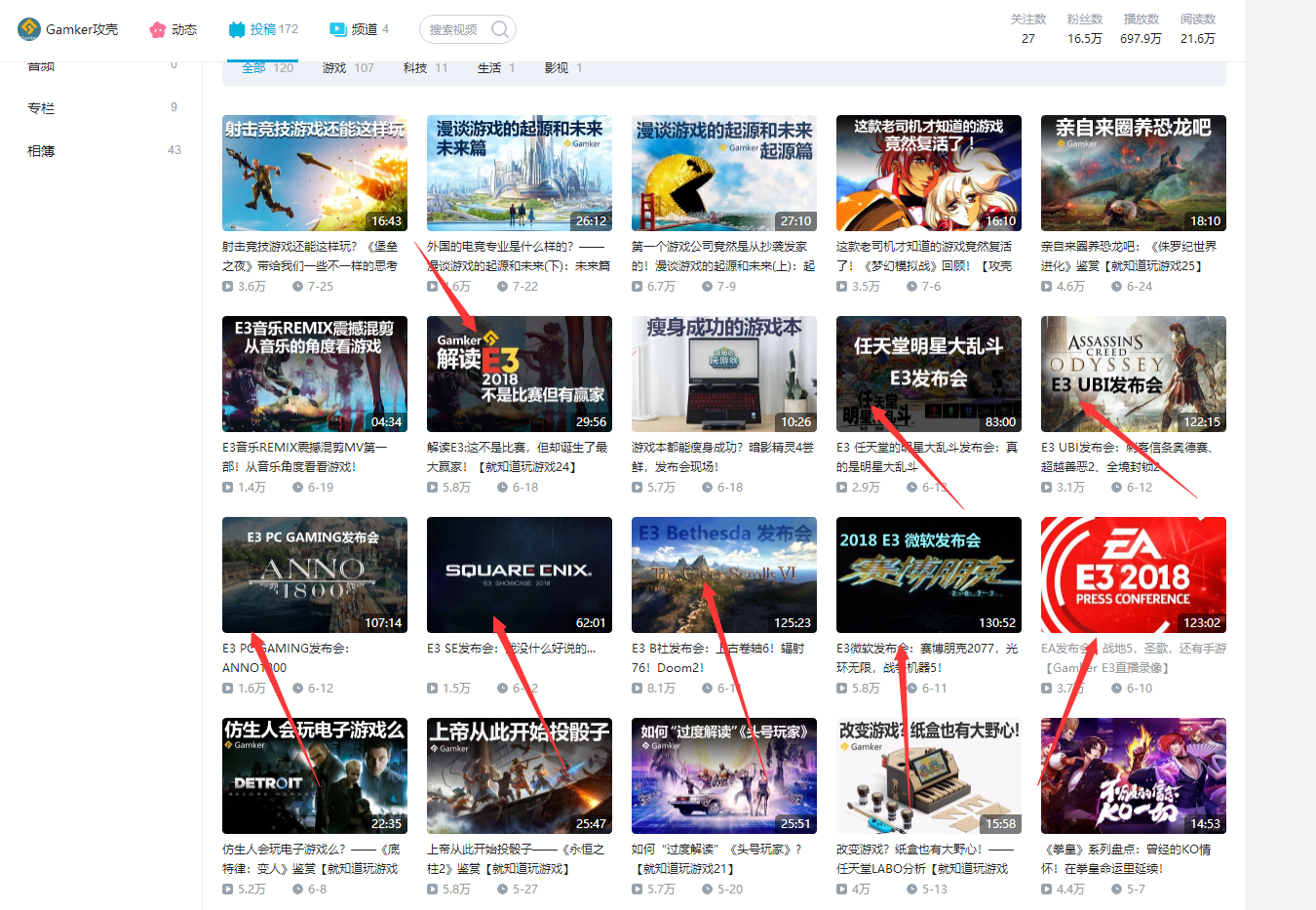Viewport: 1316px width, 910px height.
Task: Click the 1.4万 play count under E3音乐REMIX
Action: point(244,488)
